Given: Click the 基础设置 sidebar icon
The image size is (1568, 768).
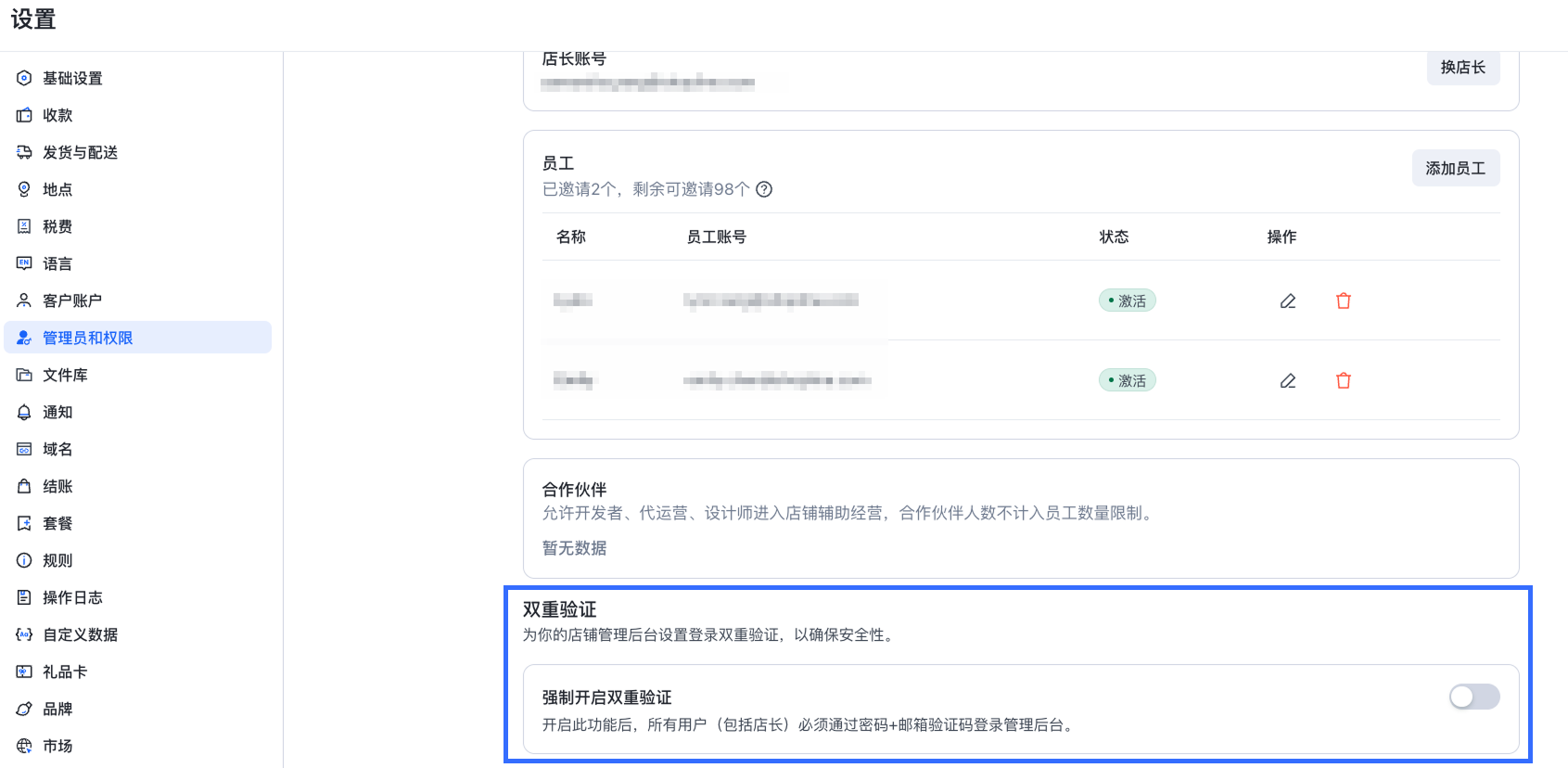Looking at the screenshot, I should (24, 78).
